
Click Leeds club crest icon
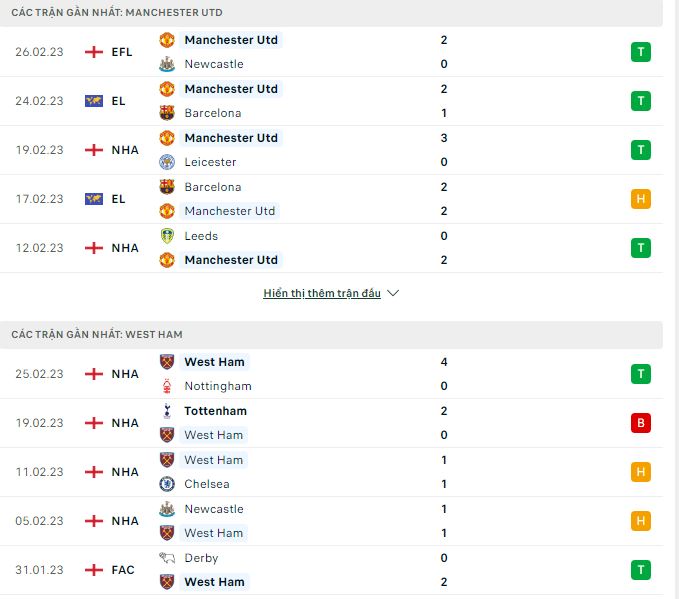167,236
